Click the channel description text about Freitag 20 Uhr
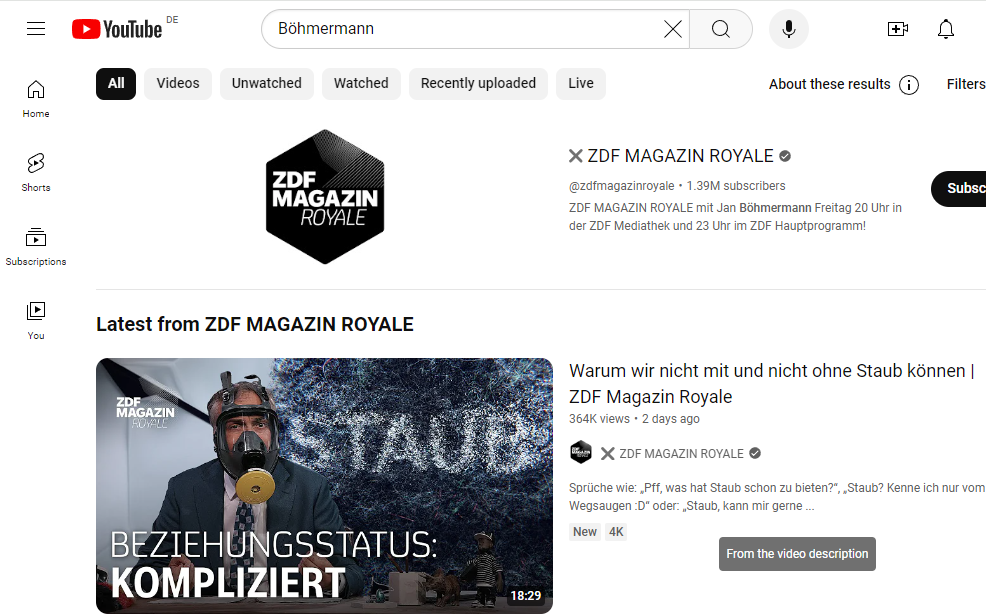 tap(735, 216)
